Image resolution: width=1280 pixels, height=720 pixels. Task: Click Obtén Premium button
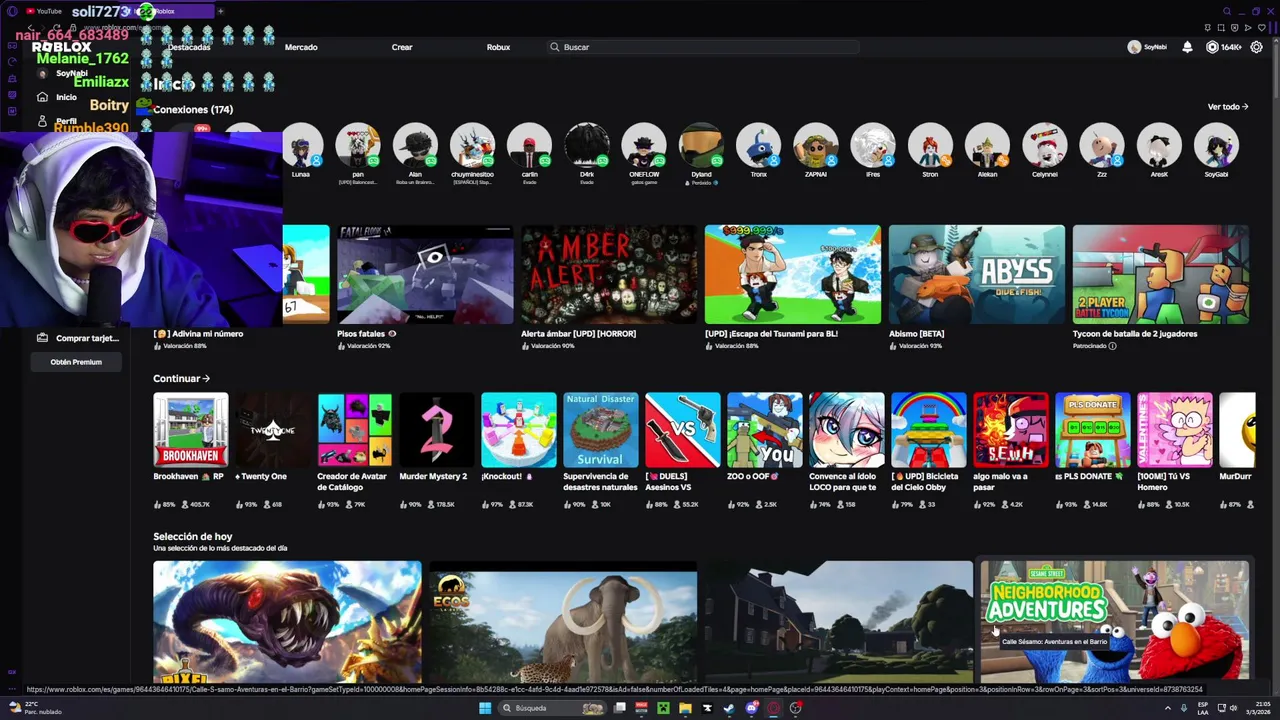coord(76,362)
